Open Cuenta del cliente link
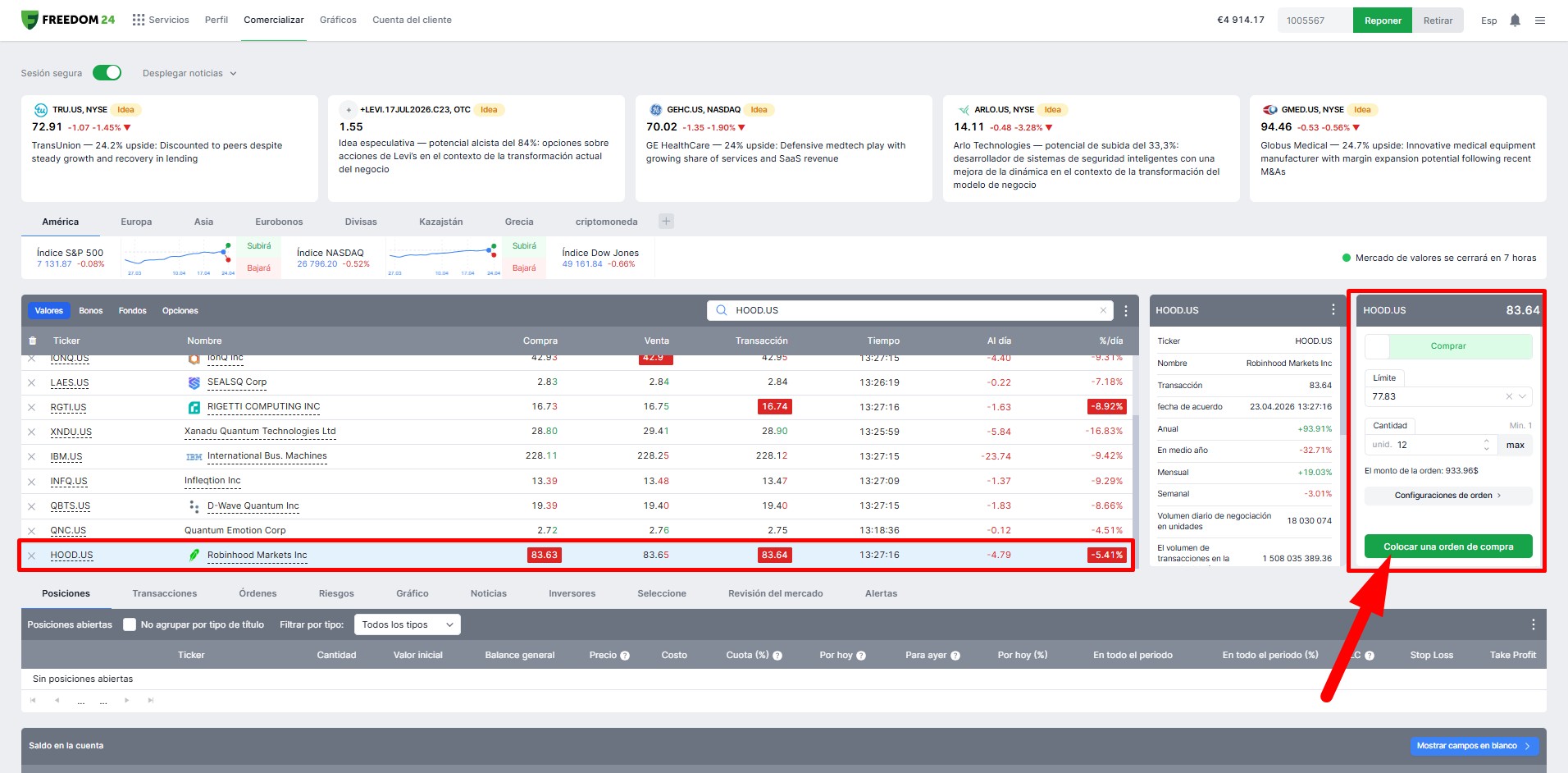The height and width of the screenshot is (773, 1568). tap(412, 20)
